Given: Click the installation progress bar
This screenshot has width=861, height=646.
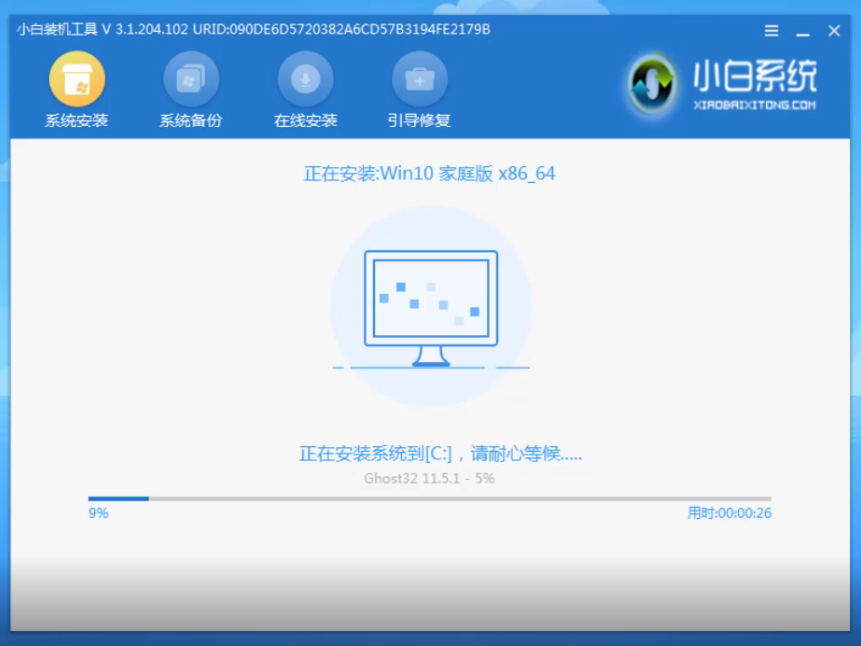Looking at the screenshot, I should point(430,498).
